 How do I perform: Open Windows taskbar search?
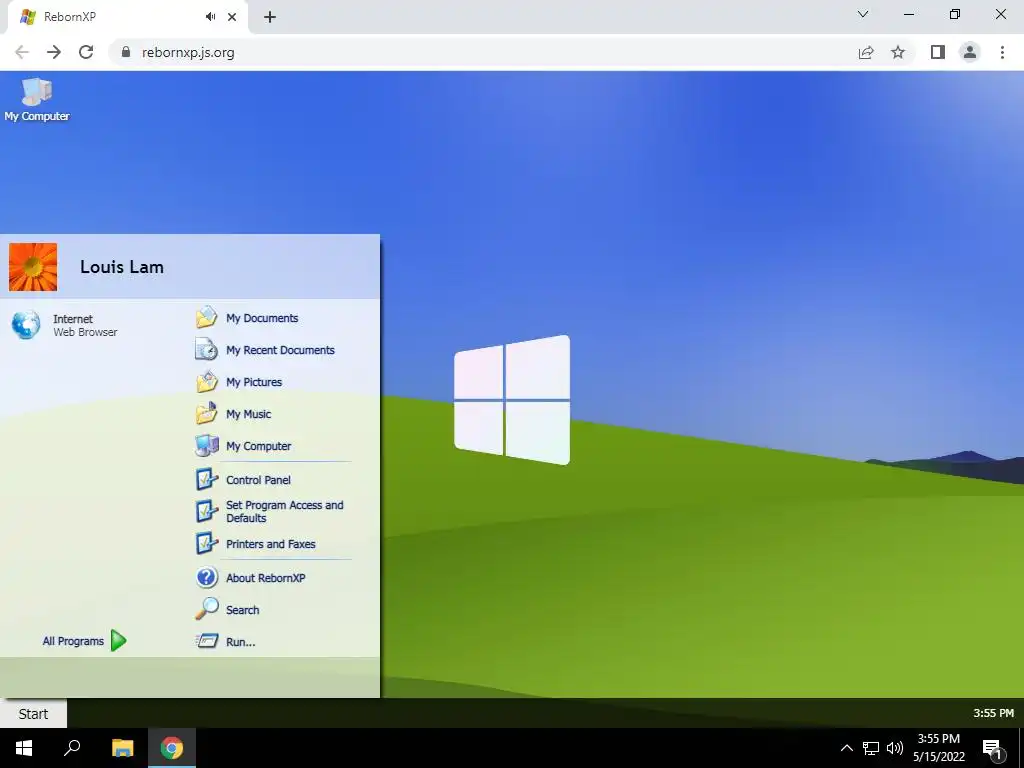point(72,748)
